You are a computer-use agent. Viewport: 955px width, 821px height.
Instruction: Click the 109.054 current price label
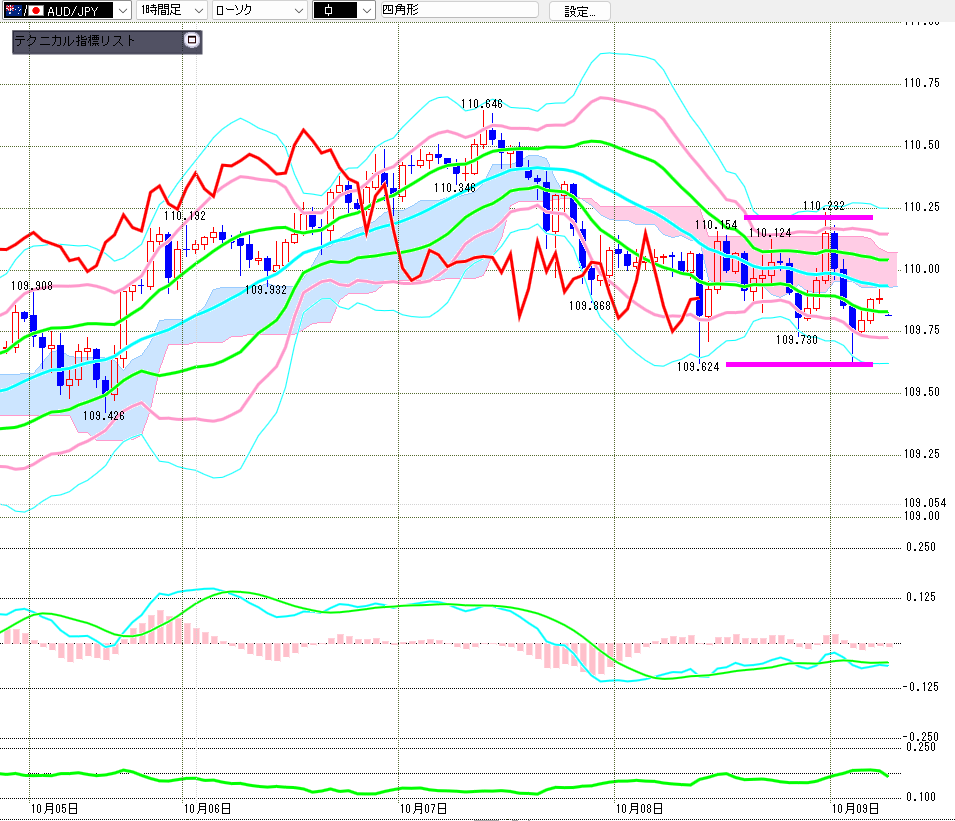[x=925, y=502]
